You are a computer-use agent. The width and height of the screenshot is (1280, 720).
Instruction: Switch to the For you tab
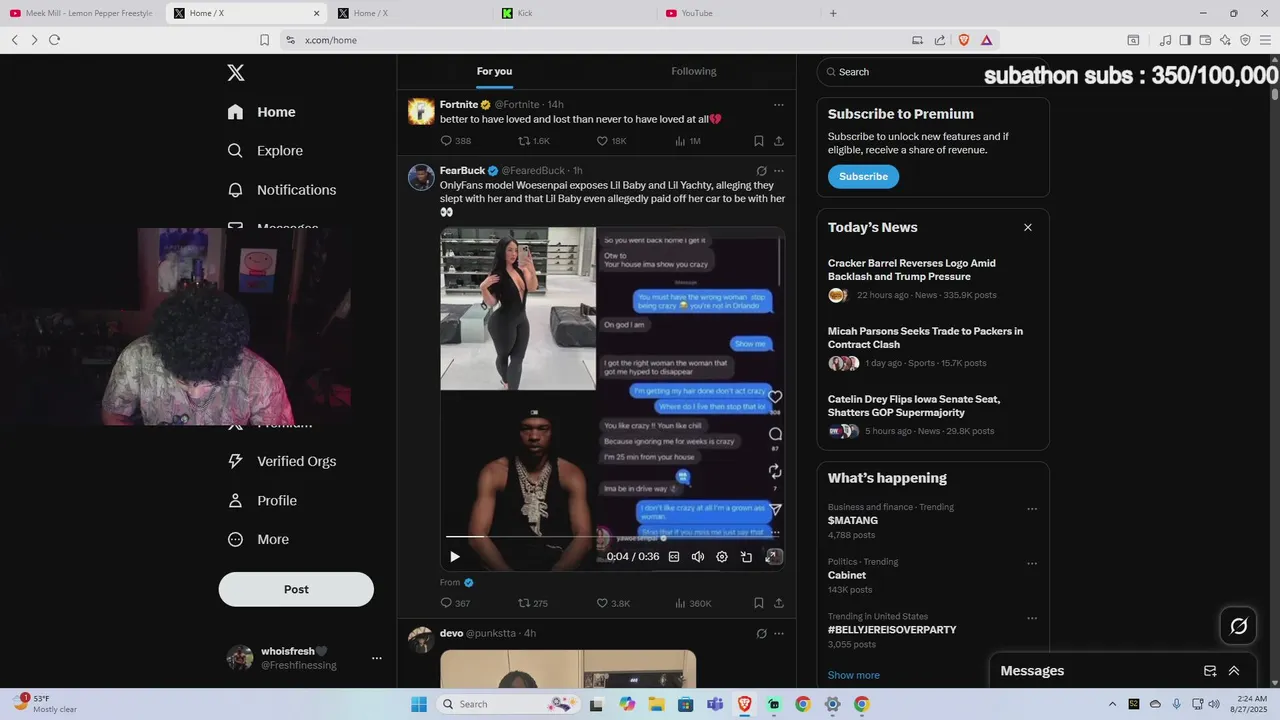tap(494, 71)
